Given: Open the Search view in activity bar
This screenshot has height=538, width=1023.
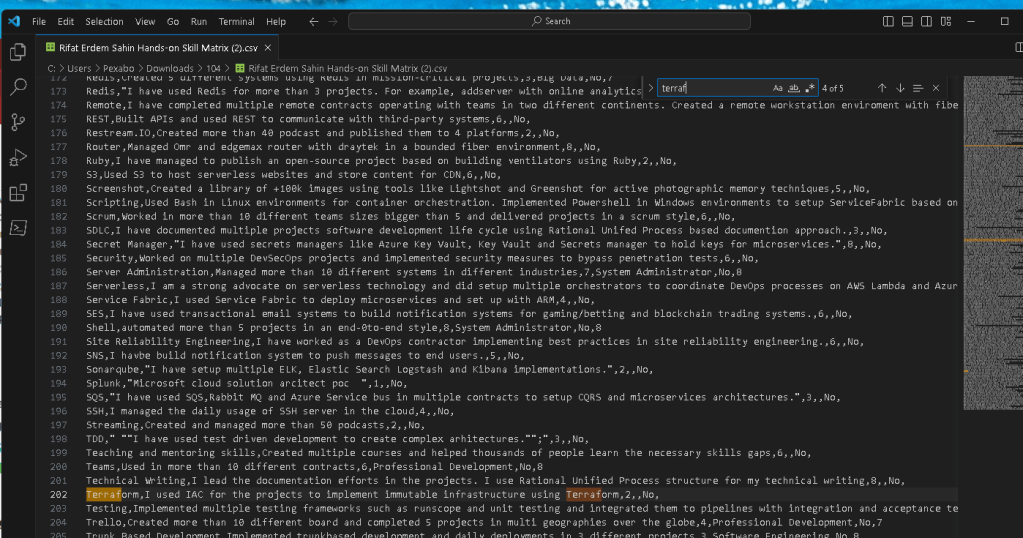Looking at the screenshot, I should [18, 86].
